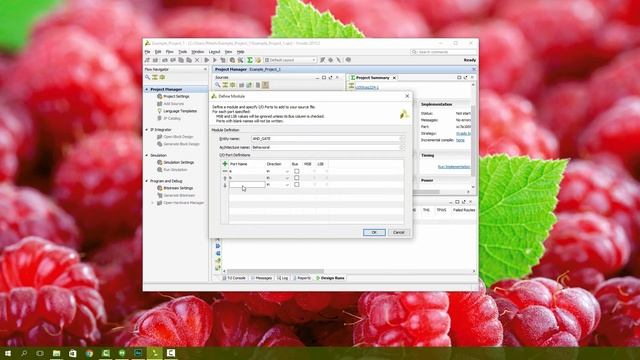The image size is (640, 360).
Task: Click Incremental compile None link
Action: pos(460,140)
